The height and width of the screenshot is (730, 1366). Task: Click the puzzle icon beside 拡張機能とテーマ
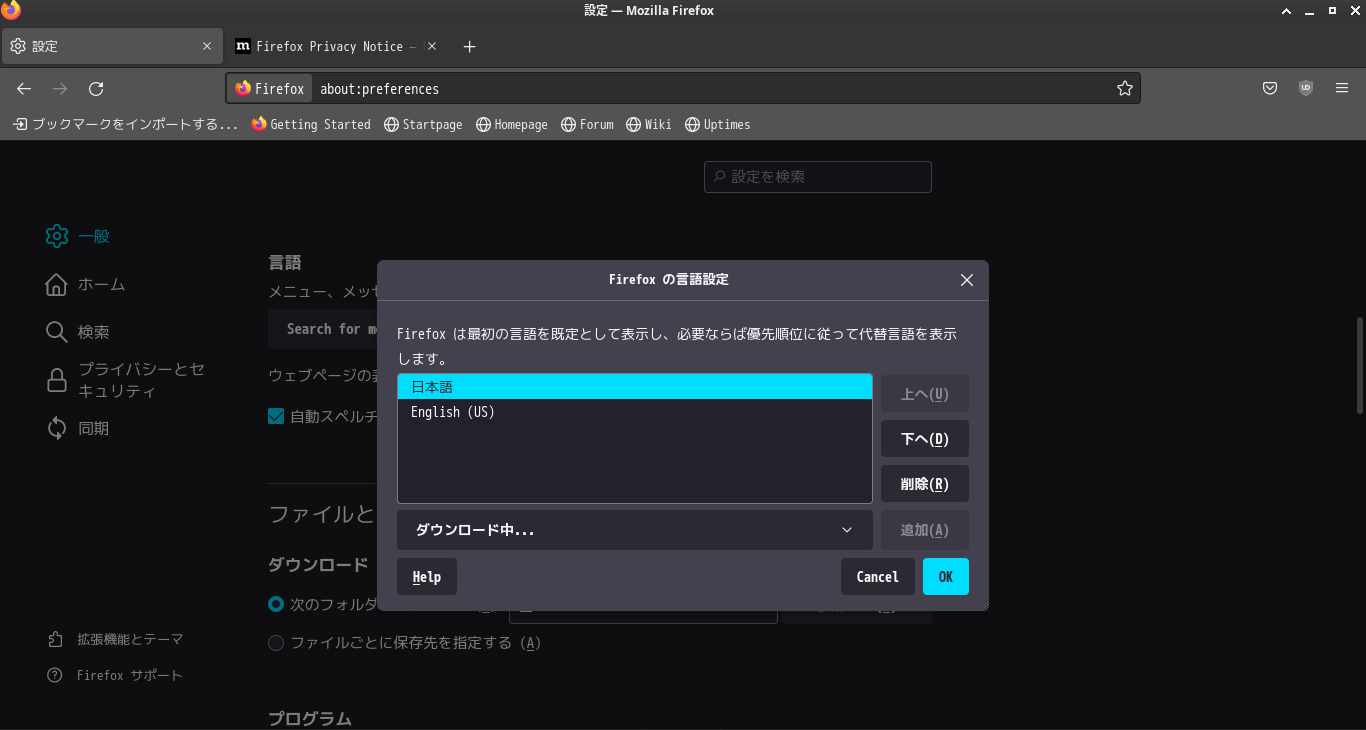[55, 639]
